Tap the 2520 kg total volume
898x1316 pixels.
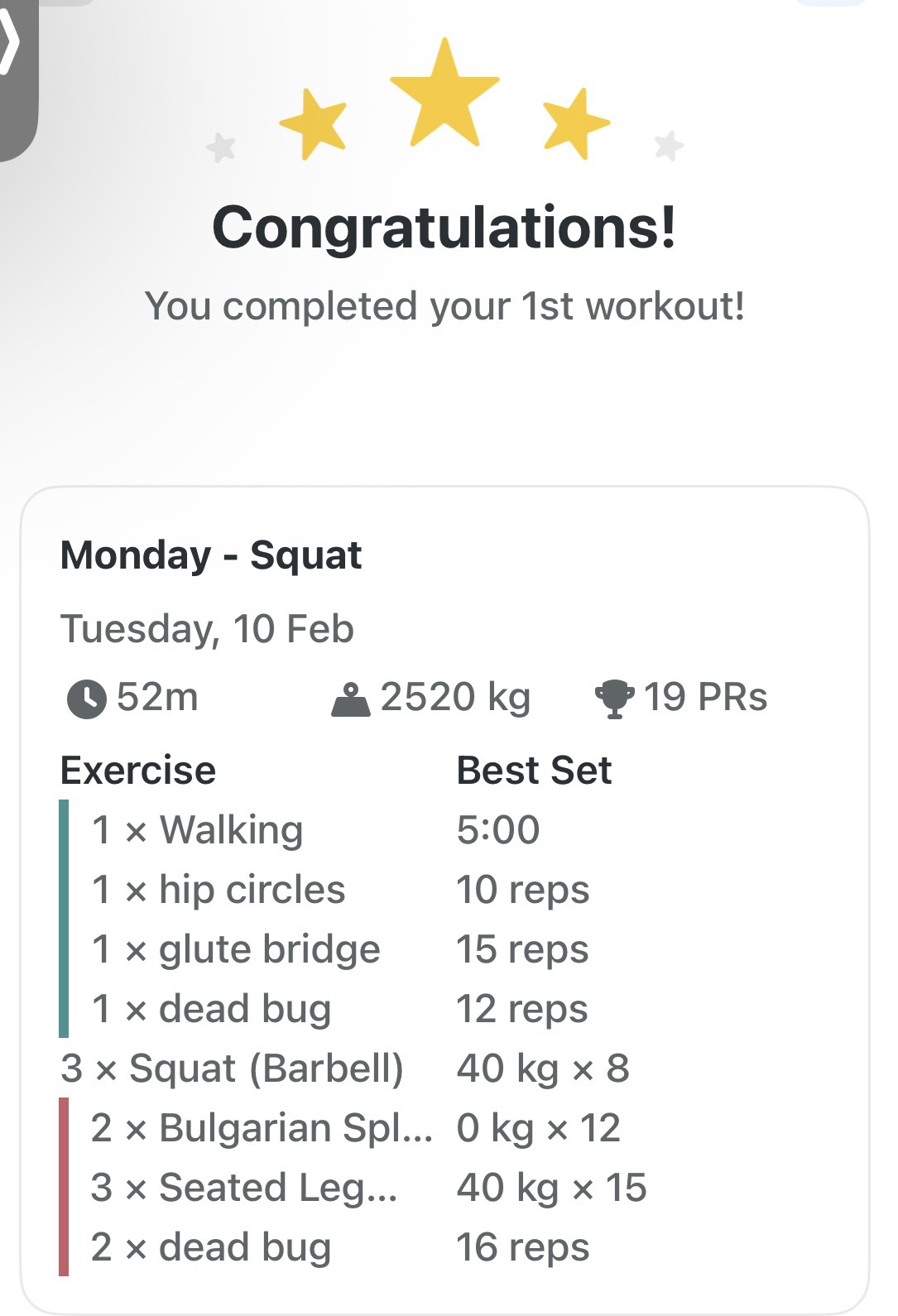click(455, 698)
